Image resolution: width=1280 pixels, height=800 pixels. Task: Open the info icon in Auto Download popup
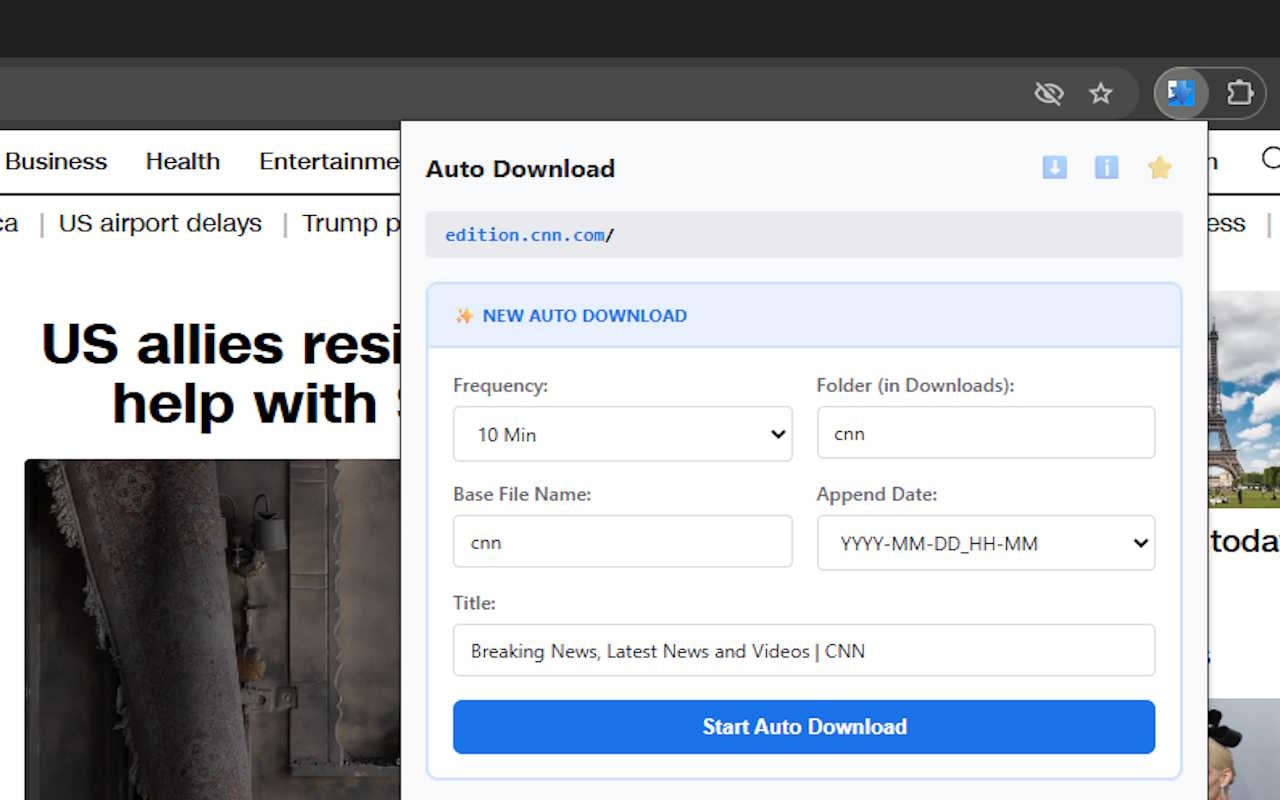1106,168
